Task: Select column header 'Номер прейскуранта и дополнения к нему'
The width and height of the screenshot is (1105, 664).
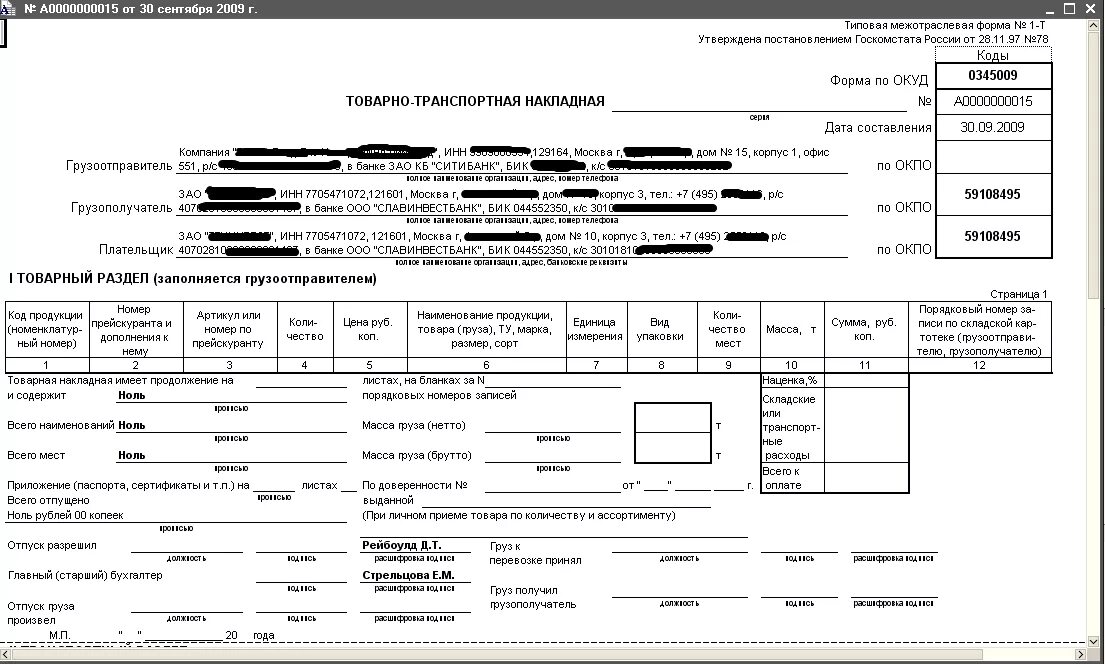Action: [135, 330]
